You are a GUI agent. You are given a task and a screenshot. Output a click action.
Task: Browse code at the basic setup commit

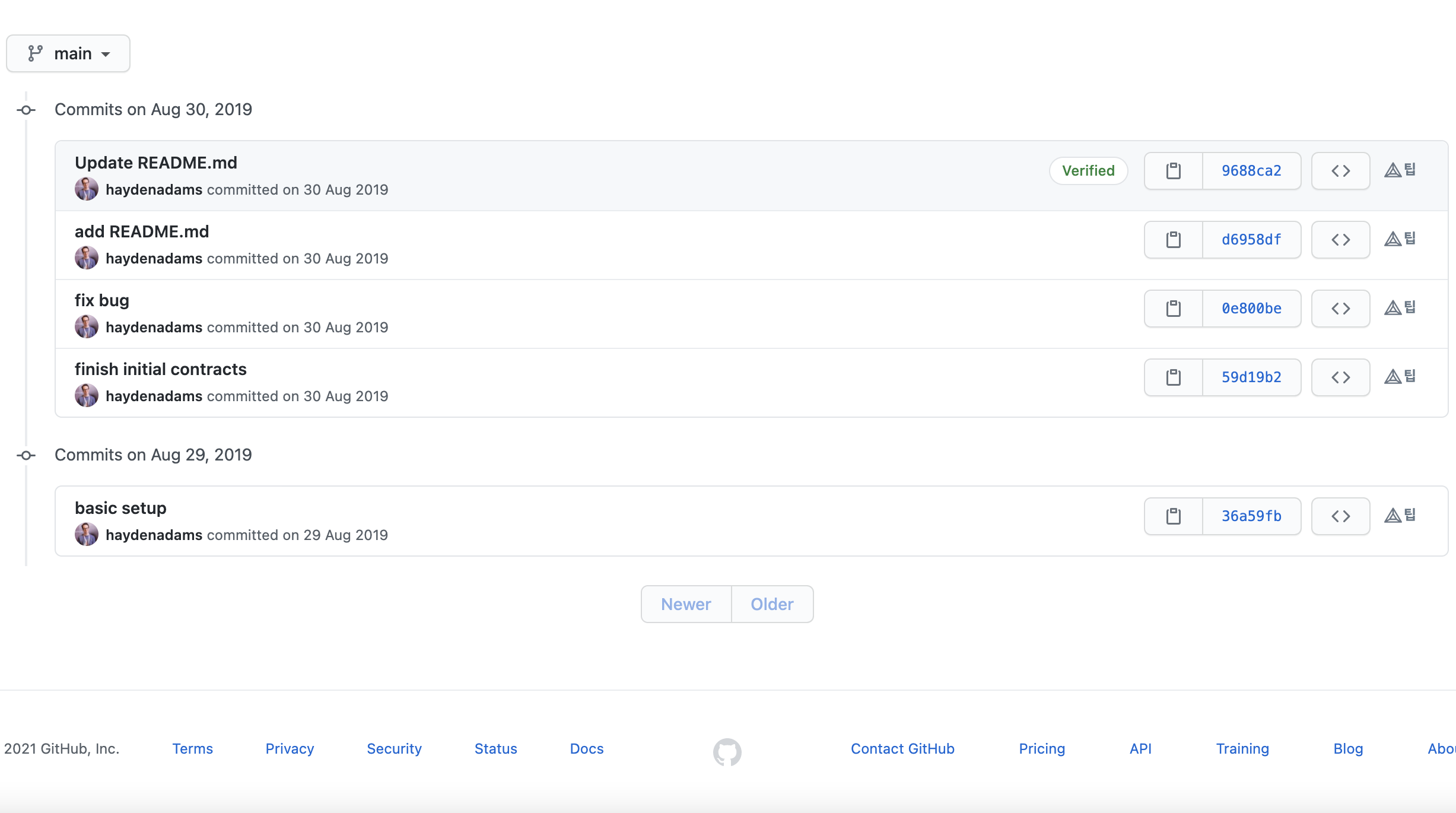click(1340, 516)
